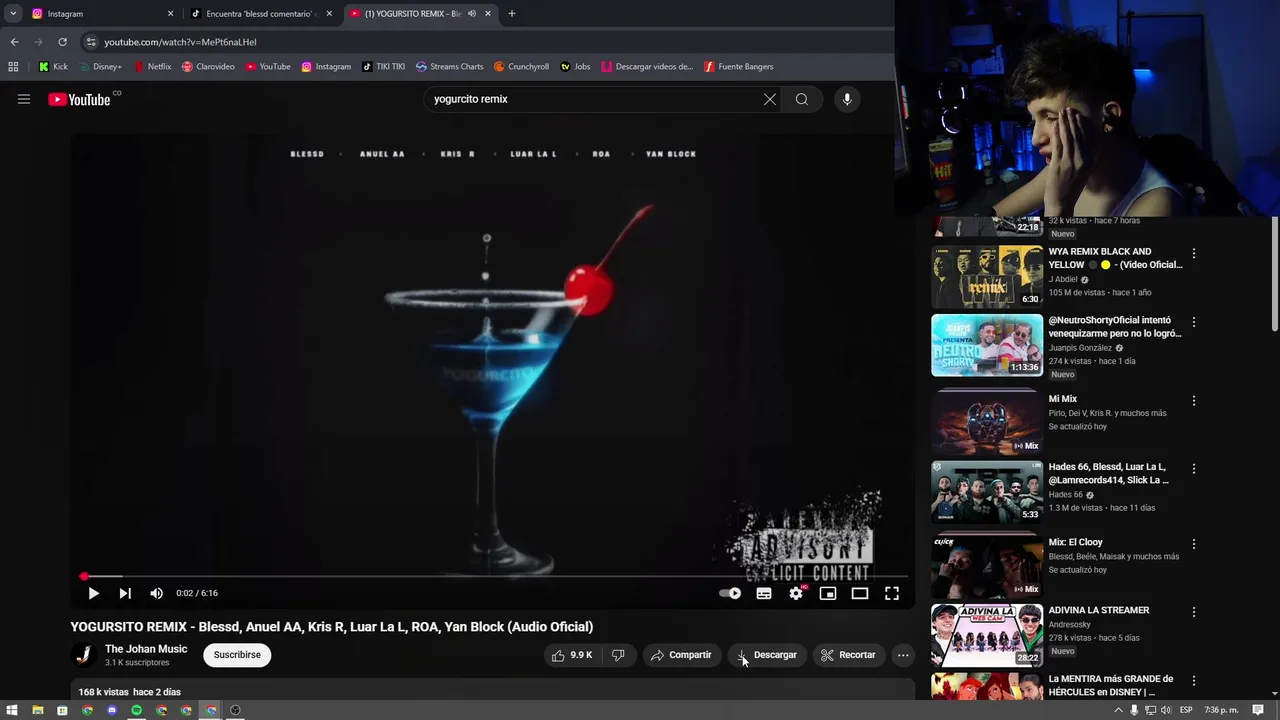Toggle the autoplay switch in player
This screenshot has height=720, width=1280.
(x=730, y=593)
